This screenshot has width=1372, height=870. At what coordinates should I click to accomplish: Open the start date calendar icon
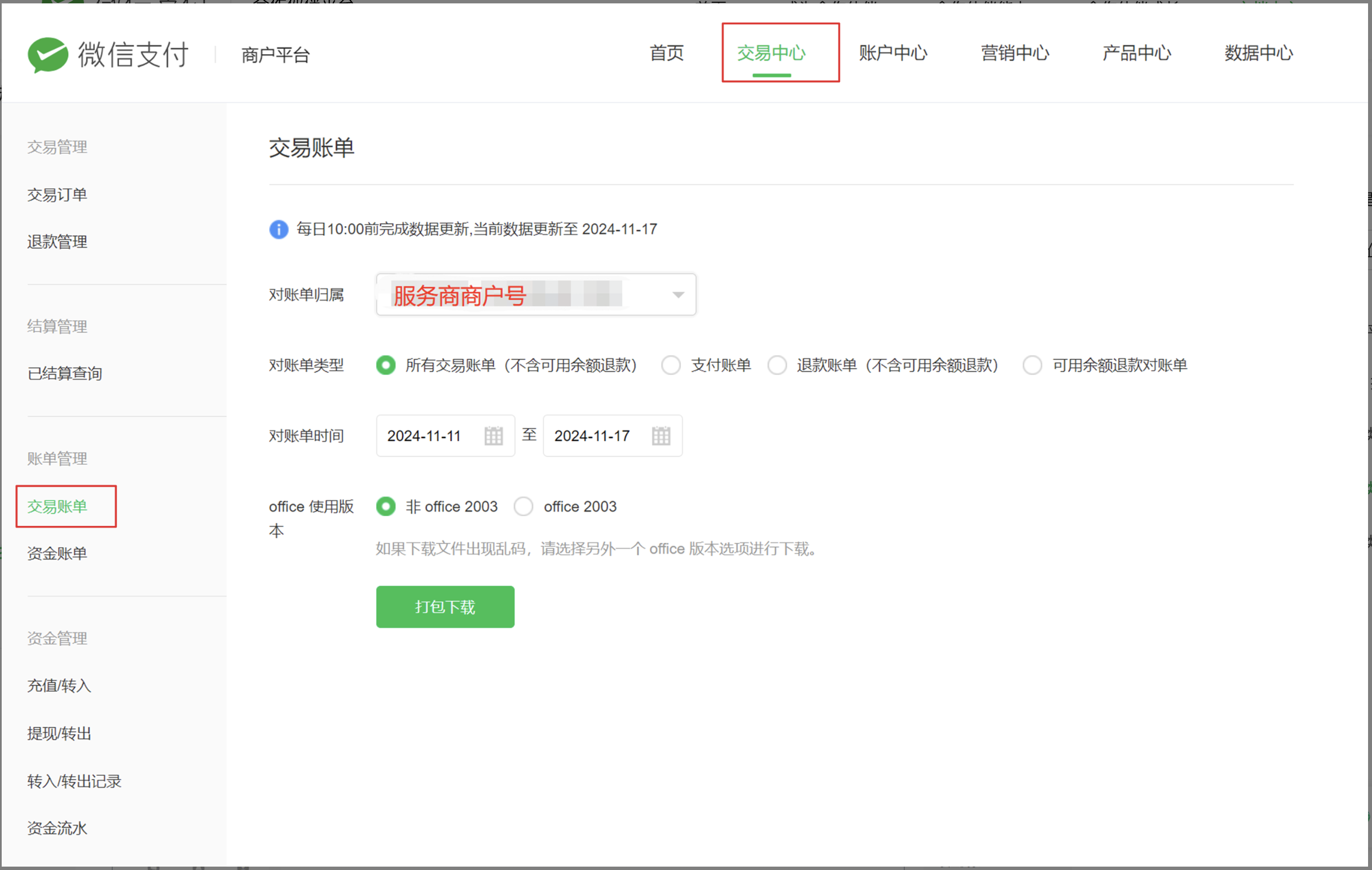(x=494, y=436)
